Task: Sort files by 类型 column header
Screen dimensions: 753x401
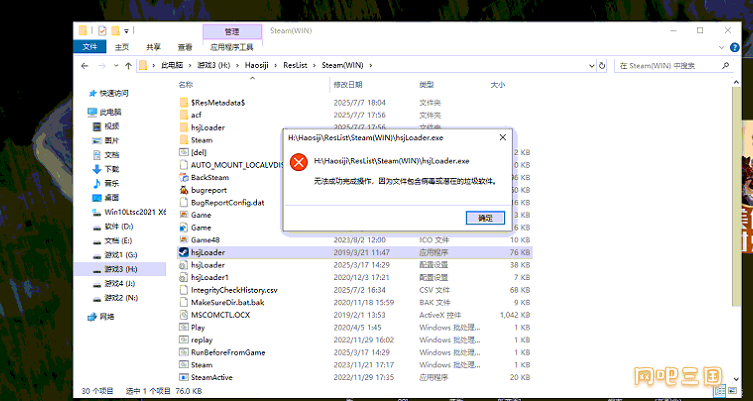Action: coord(426,85)
